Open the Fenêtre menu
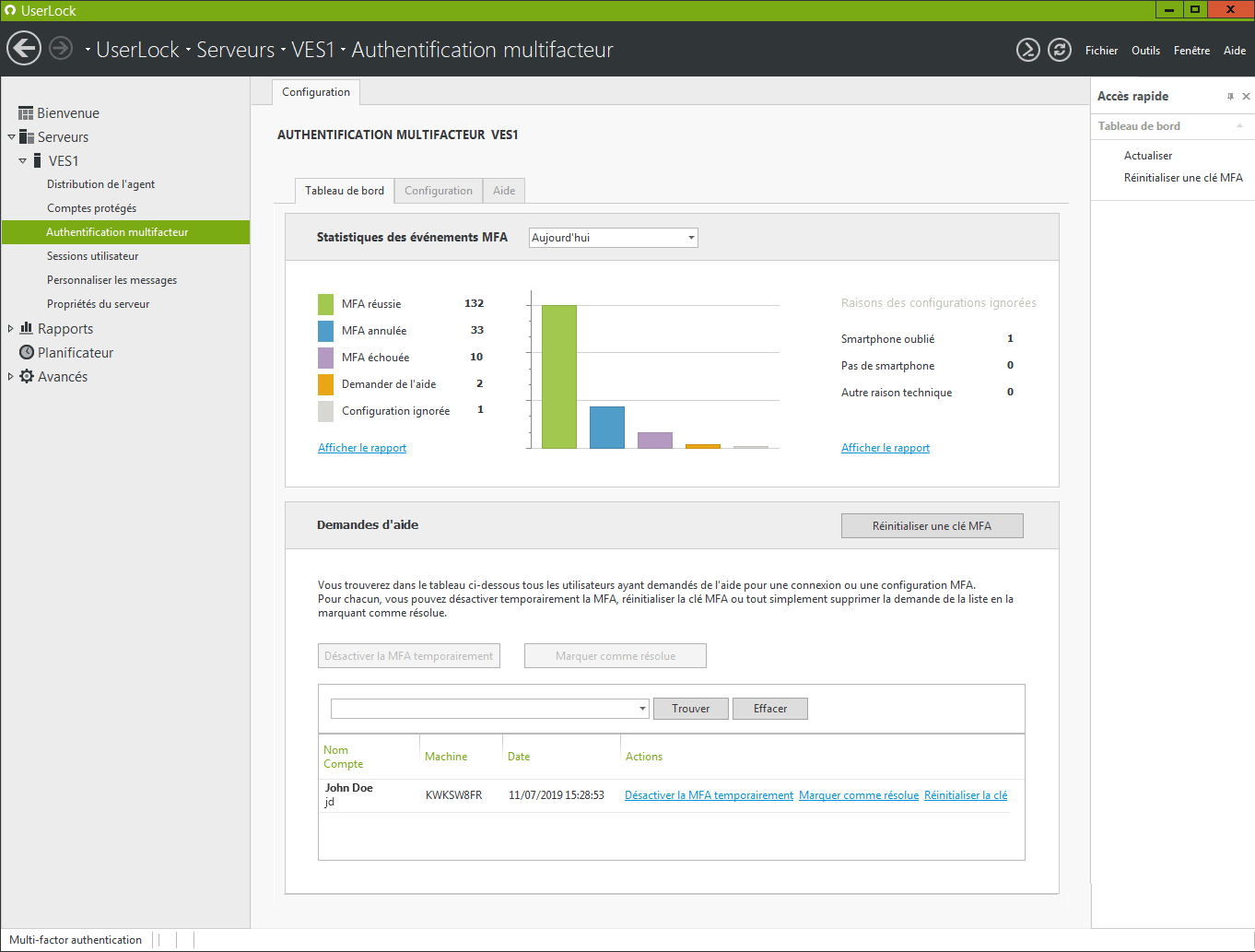This screenshot has width=1255, height=952. pos(1191,51)
